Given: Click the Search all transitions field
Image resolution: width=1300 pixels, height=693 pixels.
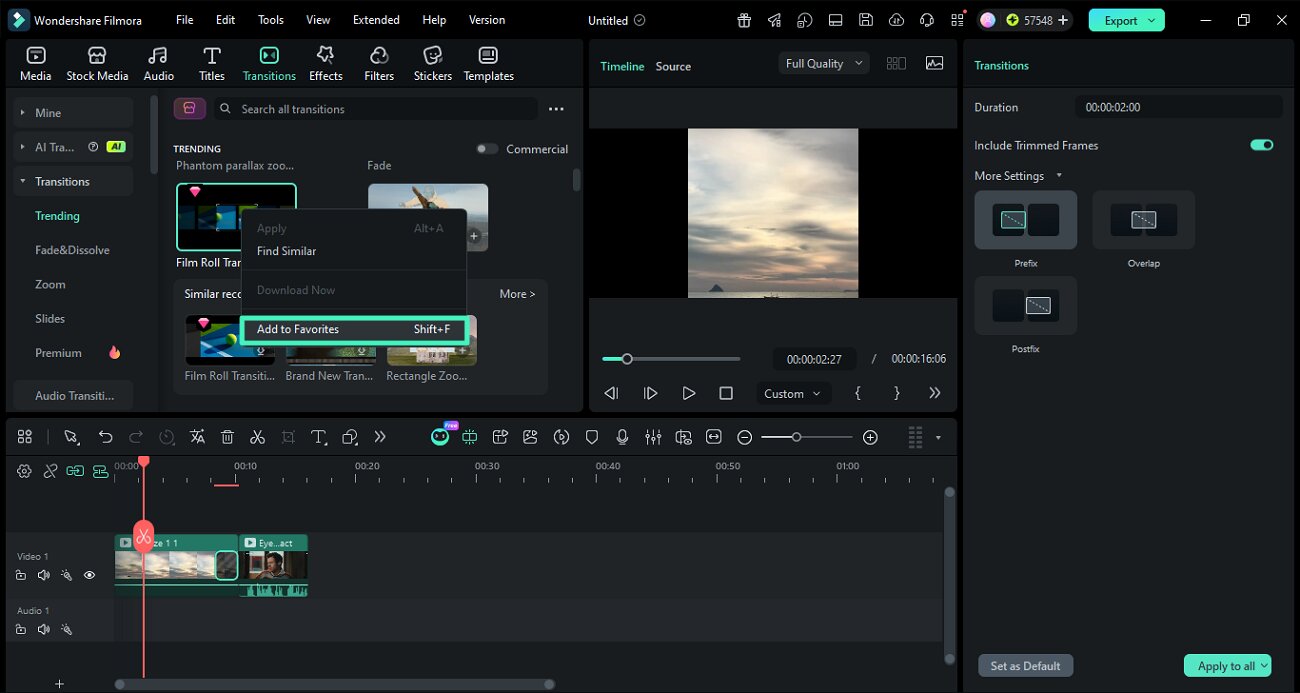Looking at the screenshot, I should [376, 109].
